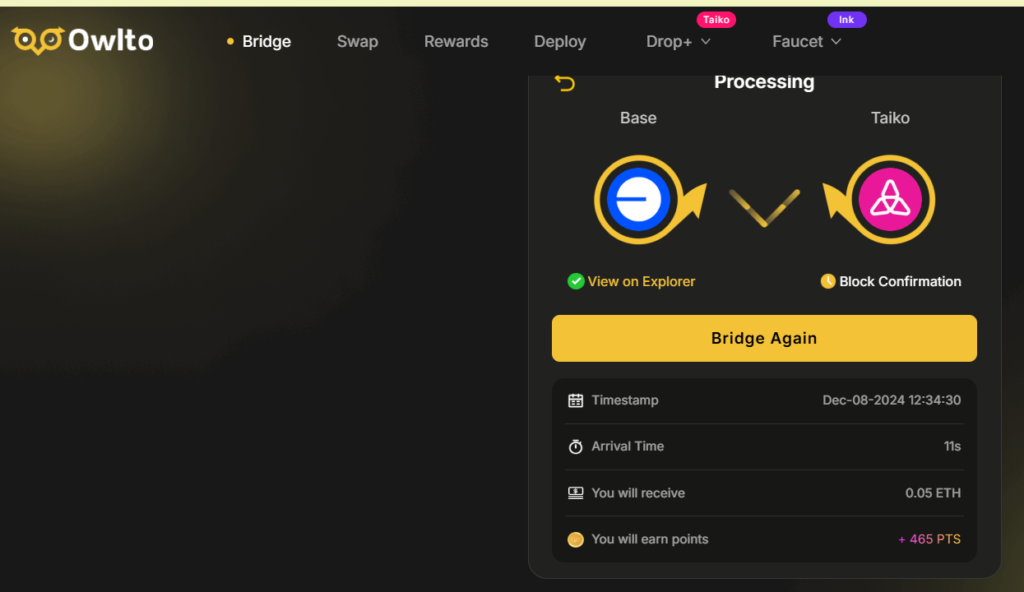Click the gold points coin icon

click(x=576, y=540)
